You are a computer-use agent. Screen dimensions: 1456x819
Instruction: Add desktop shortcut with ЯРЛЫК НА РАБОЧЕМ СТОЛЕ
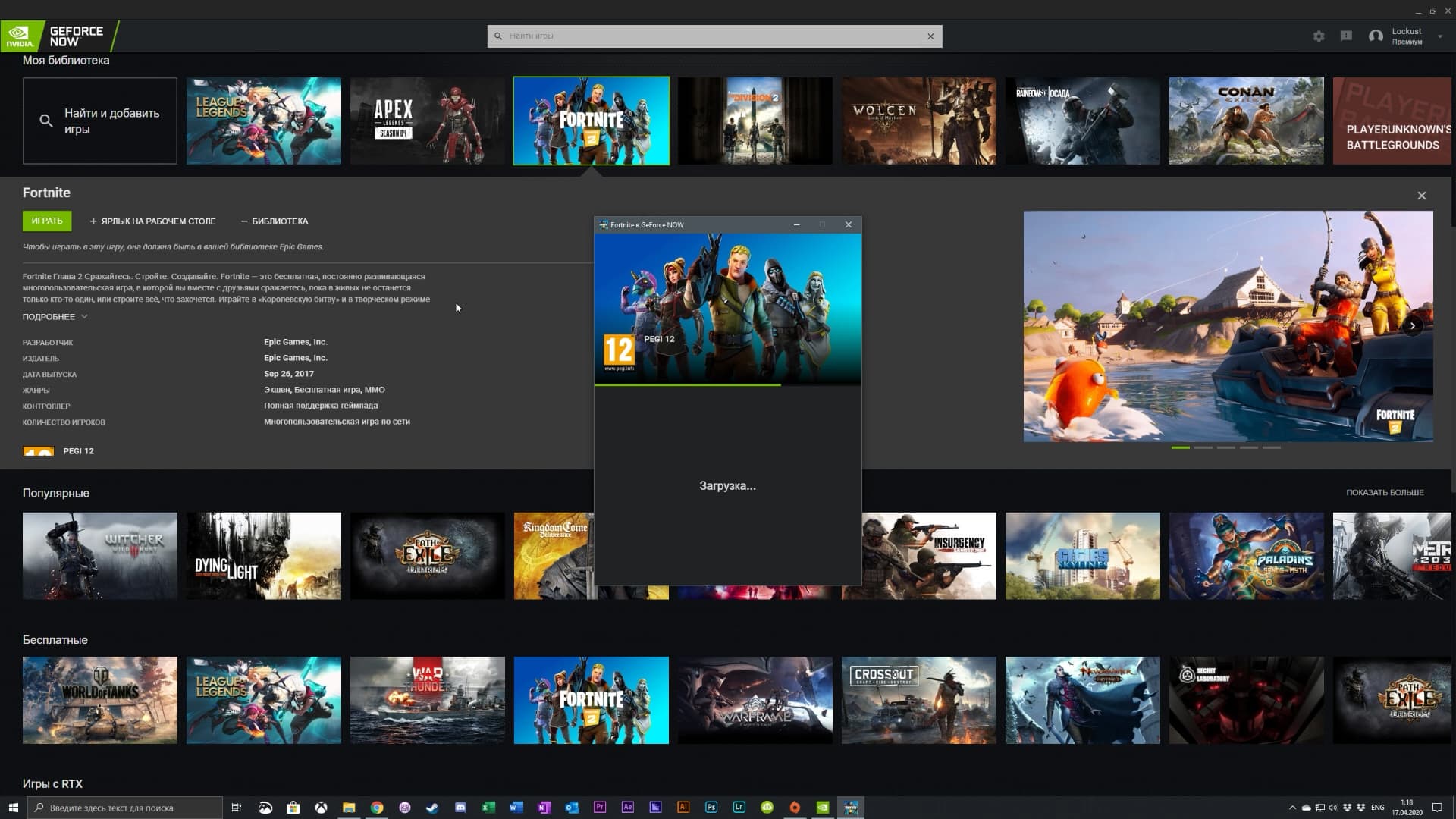152,221
